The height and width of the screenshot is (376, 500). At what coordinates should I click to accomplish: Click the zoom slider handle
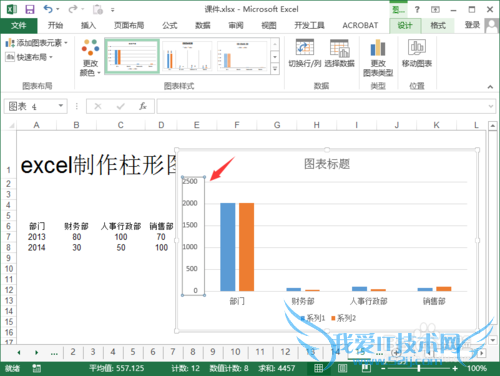pos(419,368)
